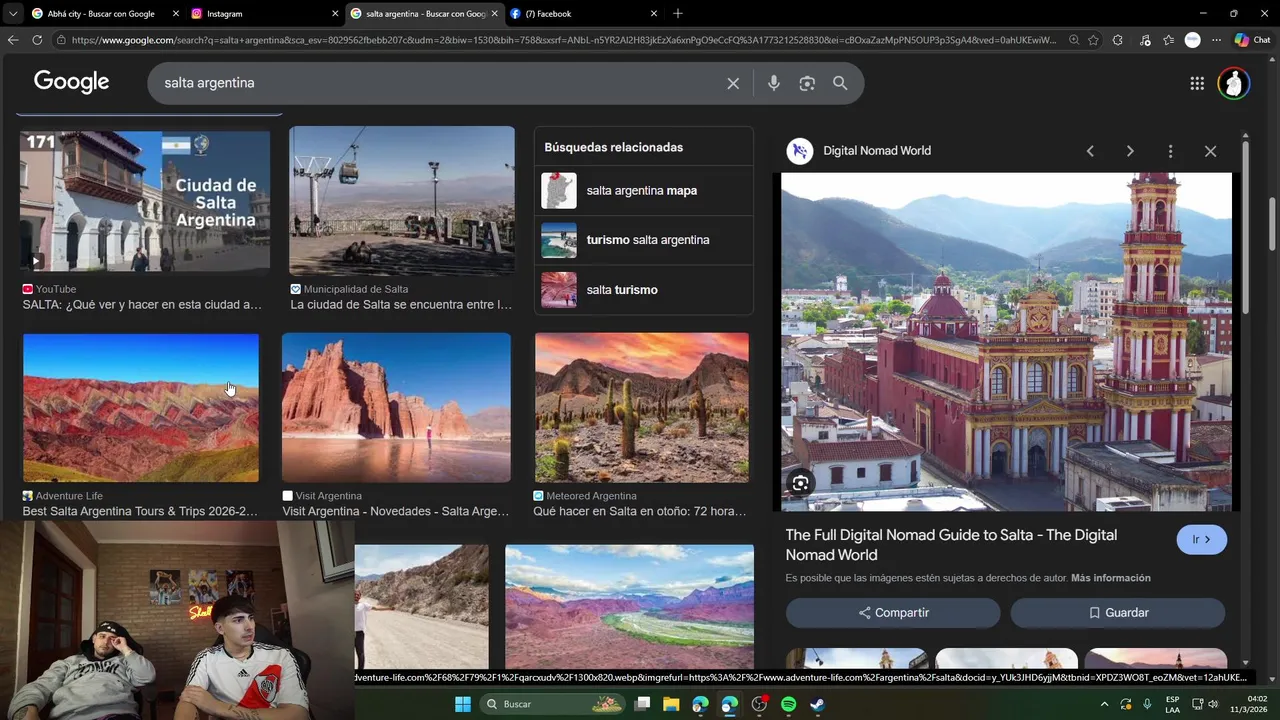Open search by image camera icon

807,83
